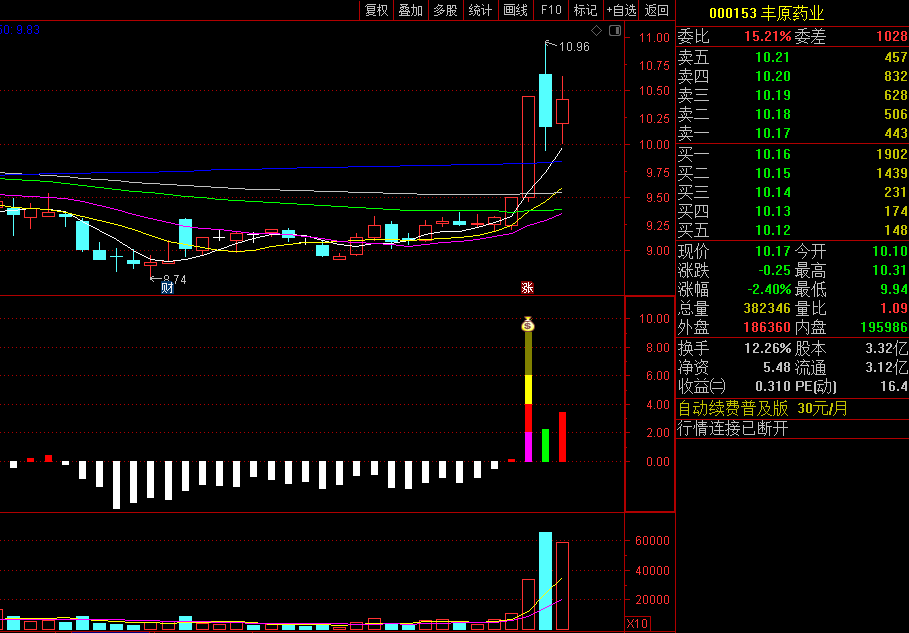The image size is (909, 633).
Task: Select the 卖四 ask price 10.20
Action: 772,77
